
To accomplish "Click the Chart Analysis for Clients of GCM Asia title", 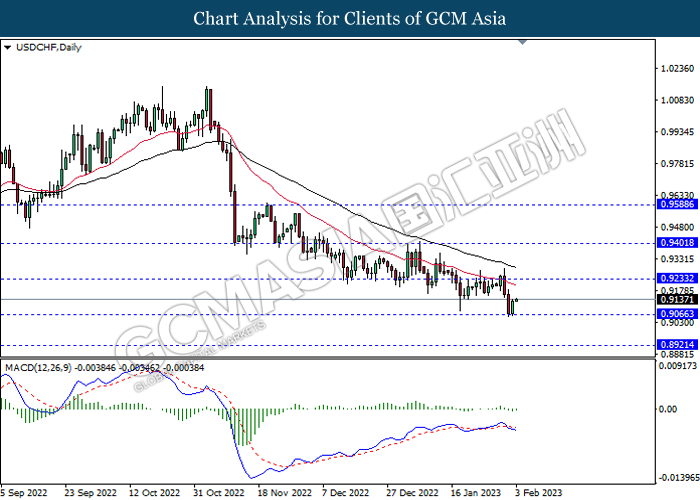I will click(350, 18).
